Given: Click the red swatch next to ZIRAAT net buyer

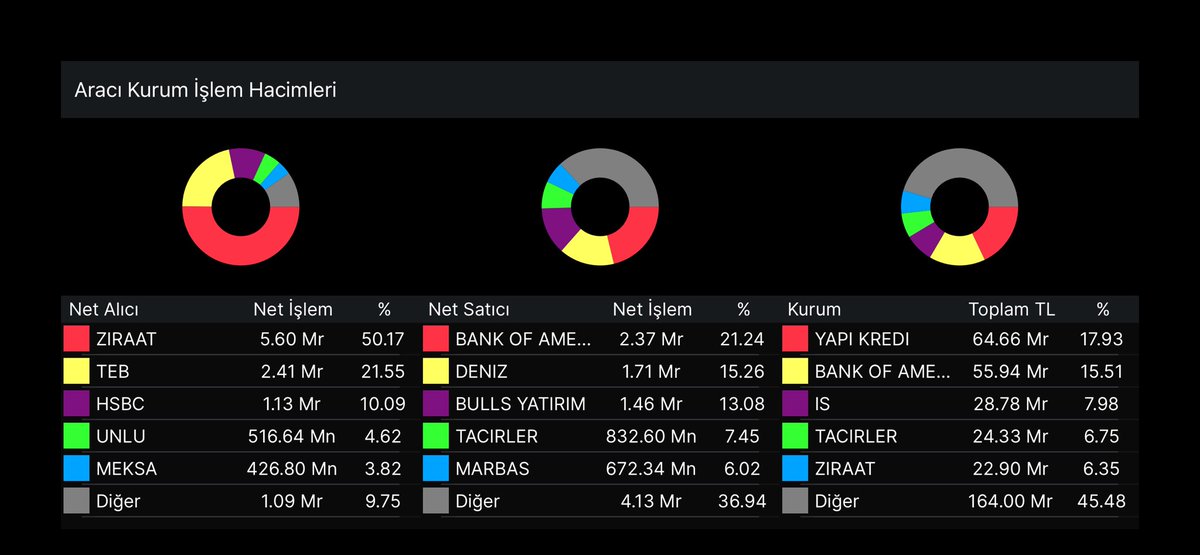Looking at the screenshot, I should [x=76, y=339].
